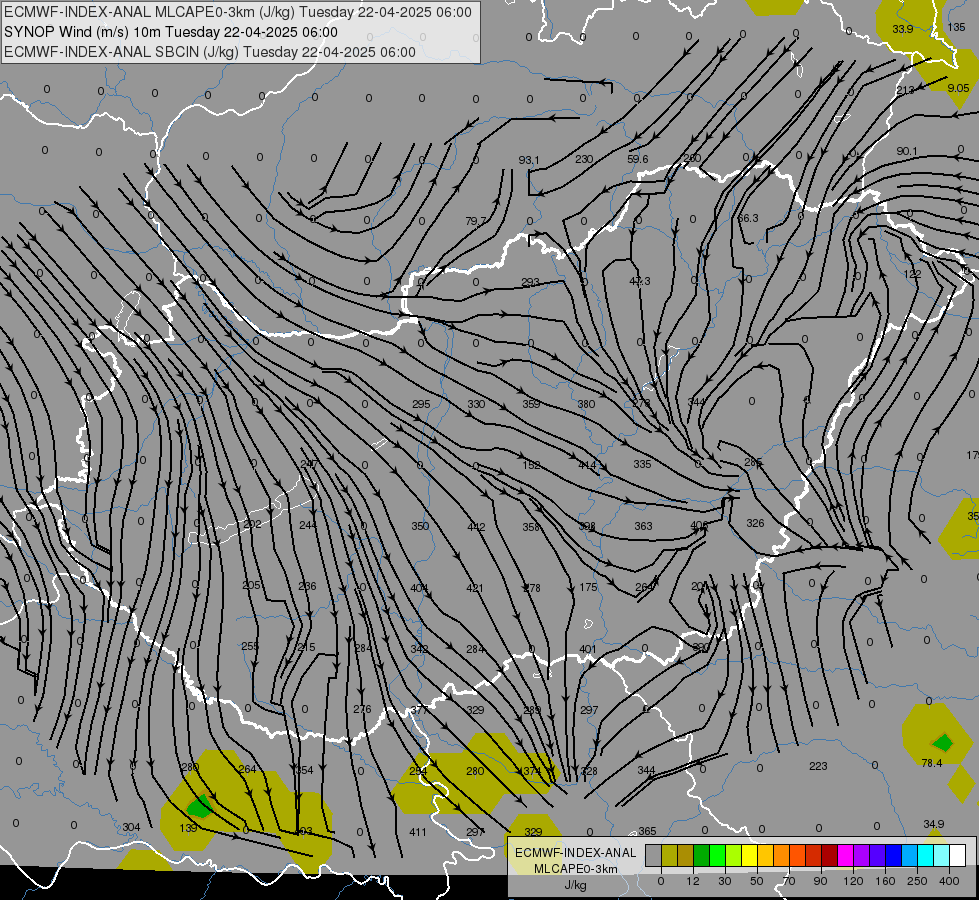Click the 411 value on the map

click(418, 832)
